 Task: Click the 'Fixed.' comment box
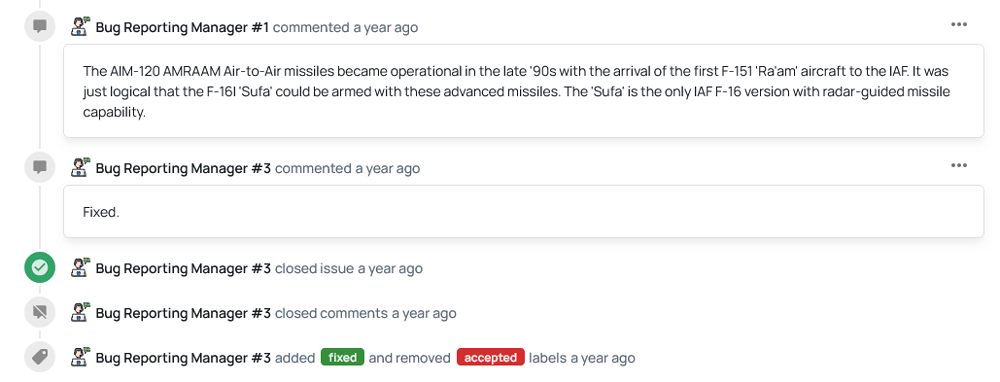(524, 212)
